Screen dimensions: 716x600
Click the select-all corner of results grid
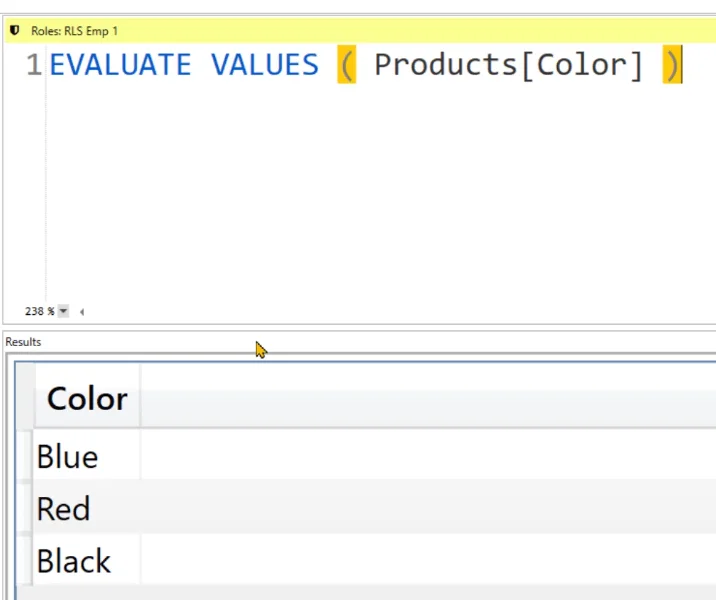(x=25, y=395)
